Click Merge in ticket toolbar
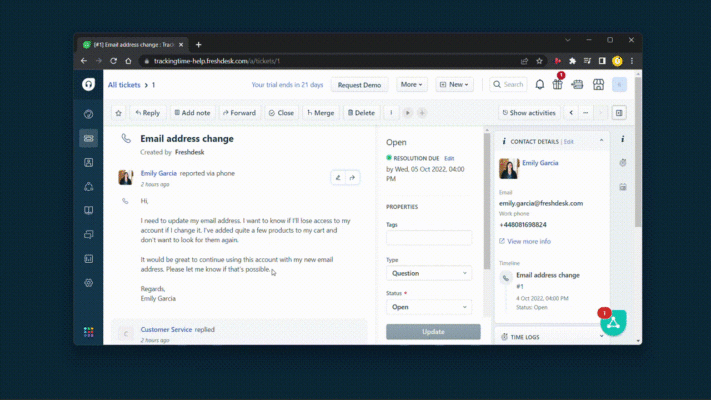This screenshot has height=400, width=711. (x=321, y=113)
